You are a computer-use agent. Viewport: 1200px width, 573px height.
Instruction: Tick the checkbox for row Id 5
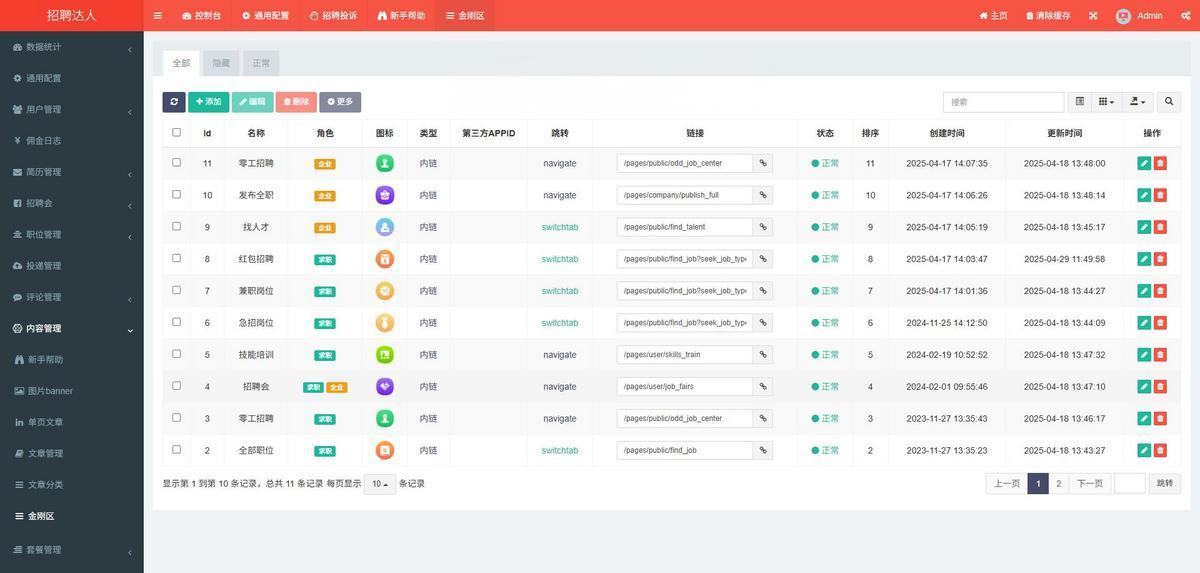(x=177, y=354)
